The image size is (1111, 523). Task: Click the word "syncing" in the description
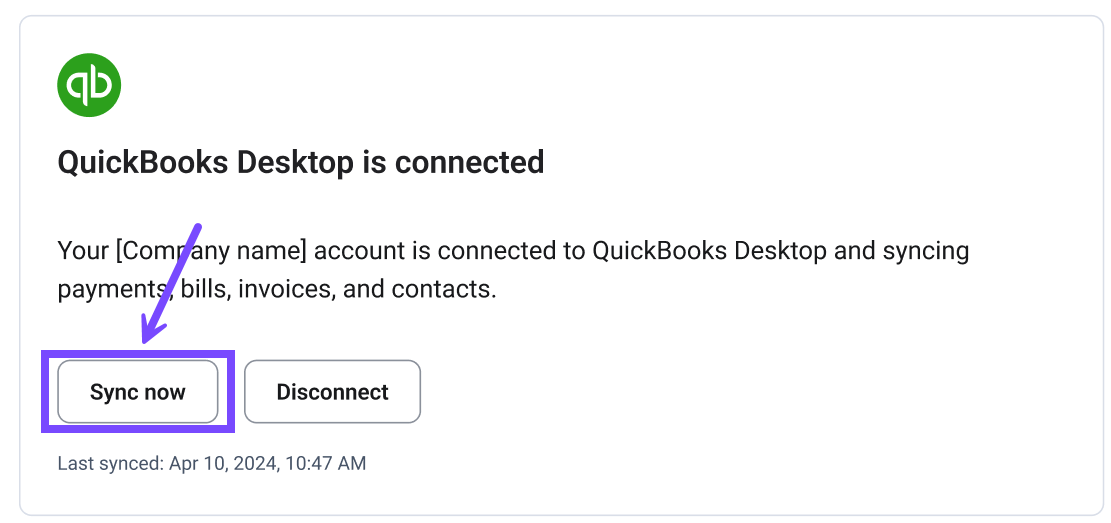tap(926, 250)
